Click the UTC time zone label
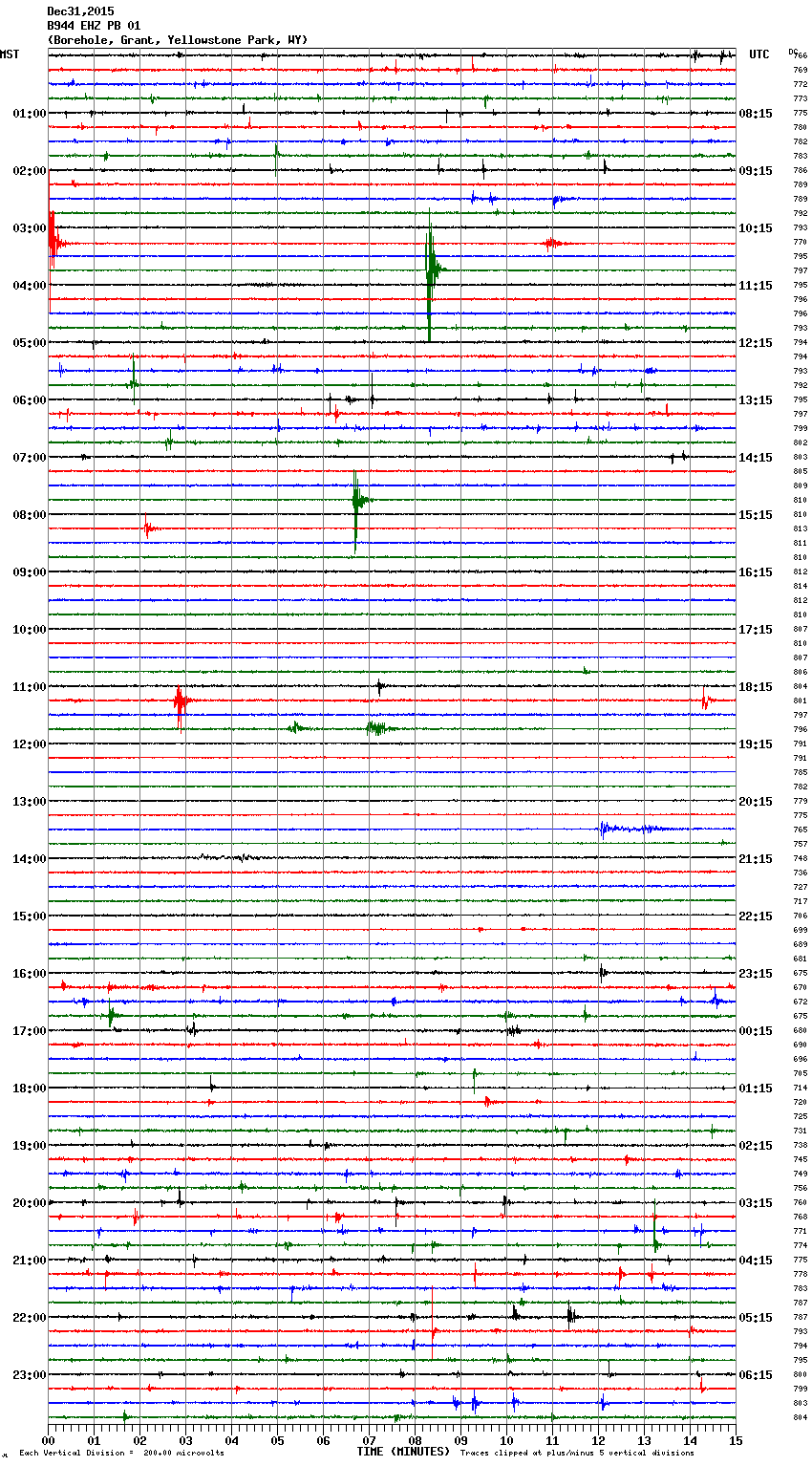812x1466 pixels. coord(759,54)
